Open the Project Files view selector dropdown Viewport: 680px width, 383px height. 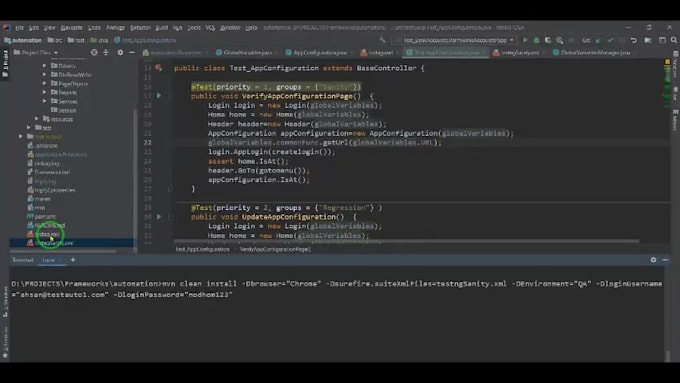point(36,52)
